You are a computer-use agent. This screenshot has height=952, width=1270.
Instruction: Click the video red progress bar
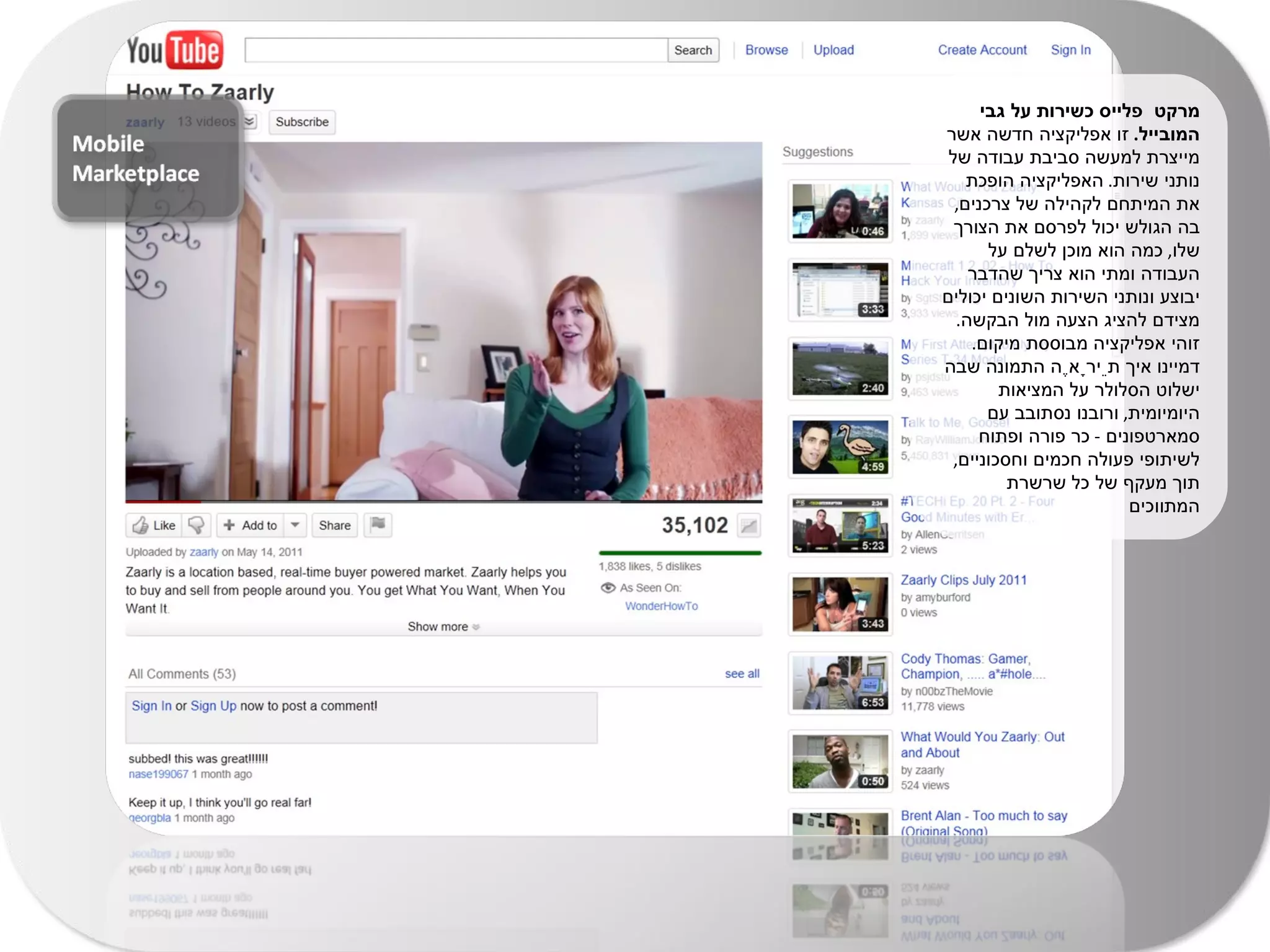[163, 500]
